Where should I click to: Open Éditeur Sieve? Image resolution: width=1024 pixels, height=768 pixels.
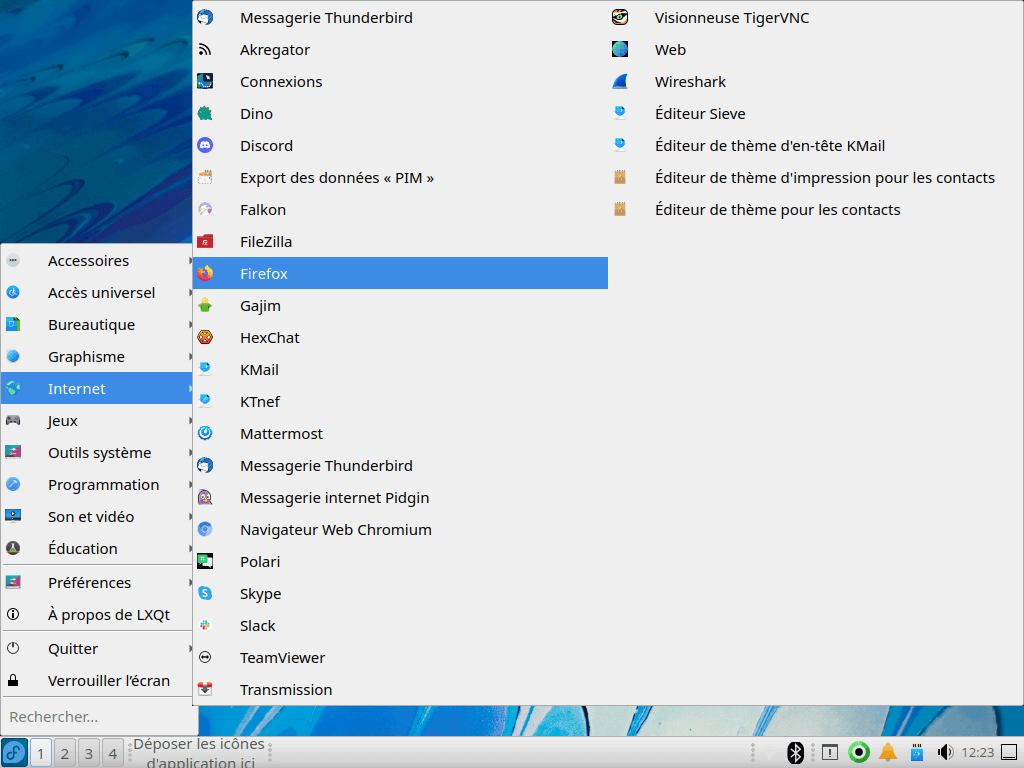coord(815,114)
